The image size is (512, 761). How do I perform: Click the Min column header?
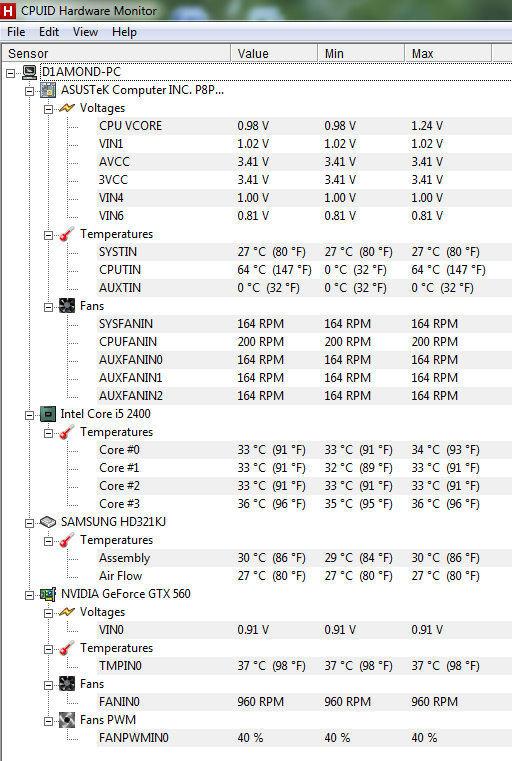click(x=361, y=53)
